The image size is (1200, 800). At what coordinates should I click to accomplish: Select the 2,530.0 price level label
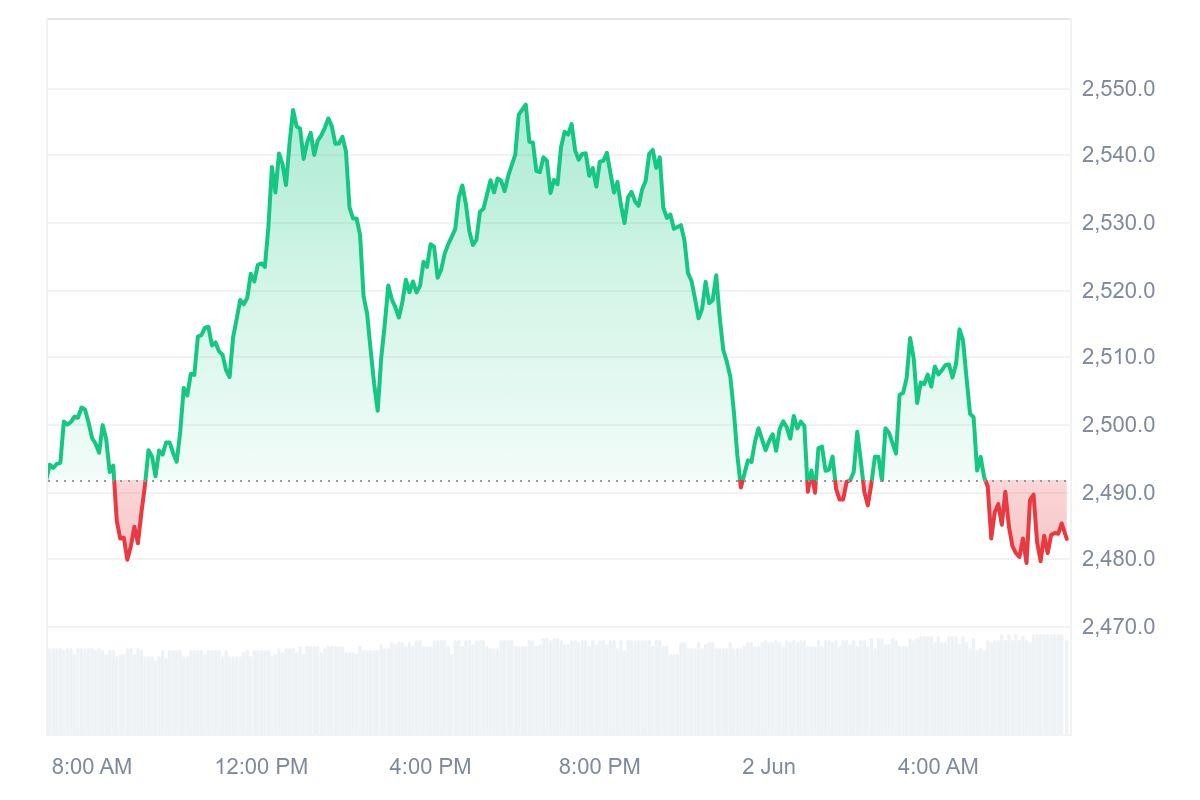coord(1117,222)
